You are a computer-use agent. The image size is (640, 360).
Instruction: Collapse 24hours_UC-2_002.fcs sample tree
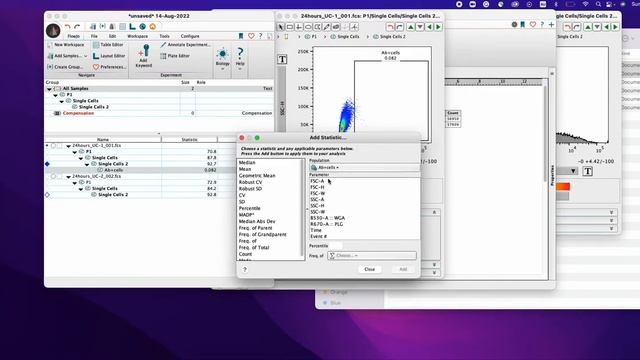click(68, 176)
